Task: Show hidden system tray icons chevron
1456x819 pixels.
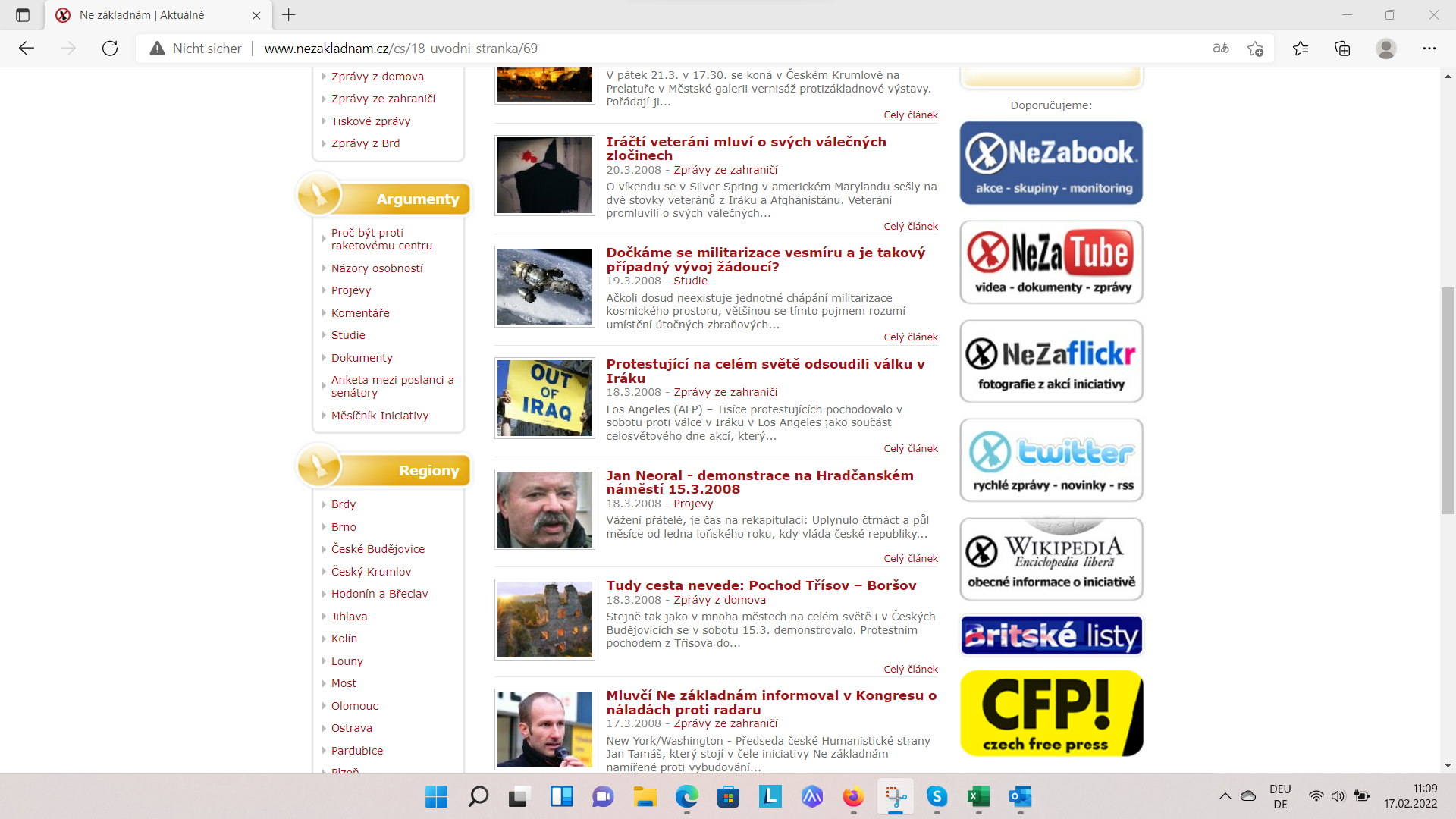Action: point(1225,796)
